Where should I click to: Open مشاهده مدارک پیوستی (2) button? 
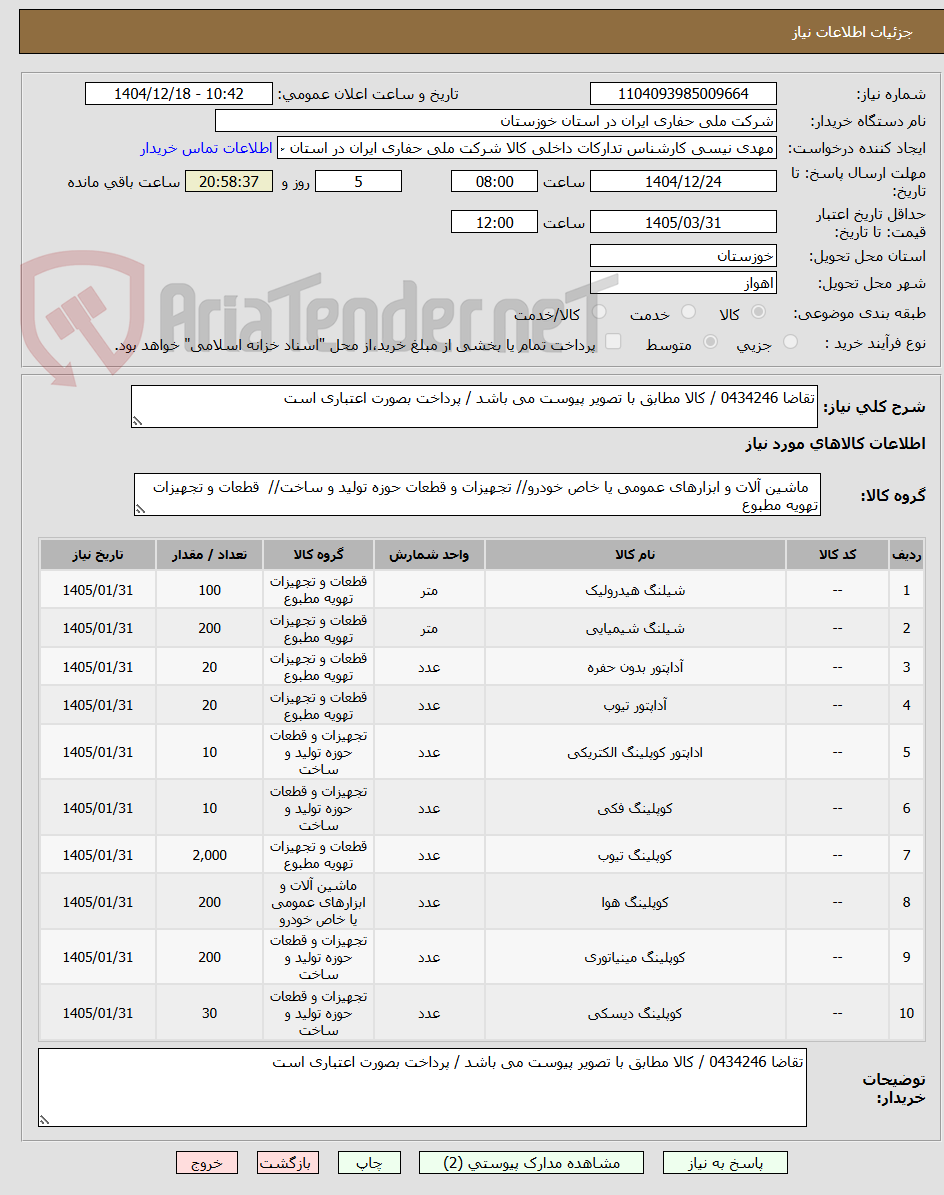point(531,1162)
